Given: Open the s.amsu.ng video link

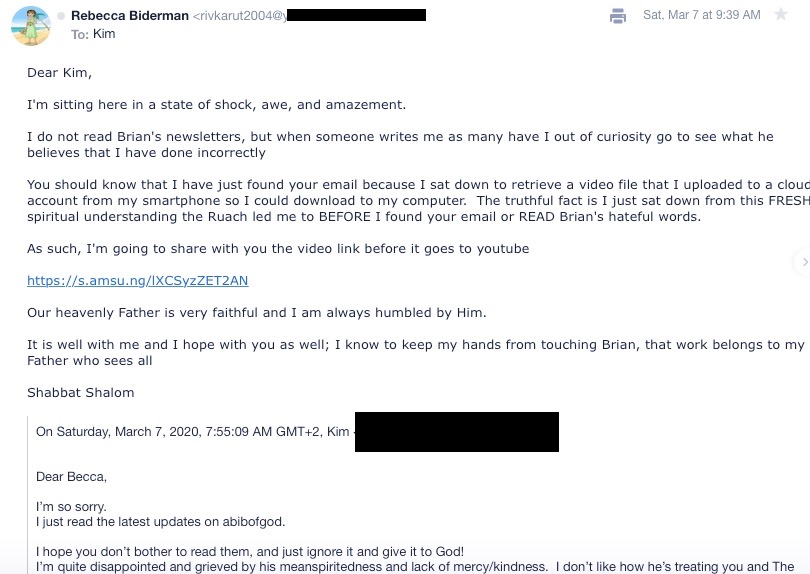Looking at the screenshot, I should point(137,281).
